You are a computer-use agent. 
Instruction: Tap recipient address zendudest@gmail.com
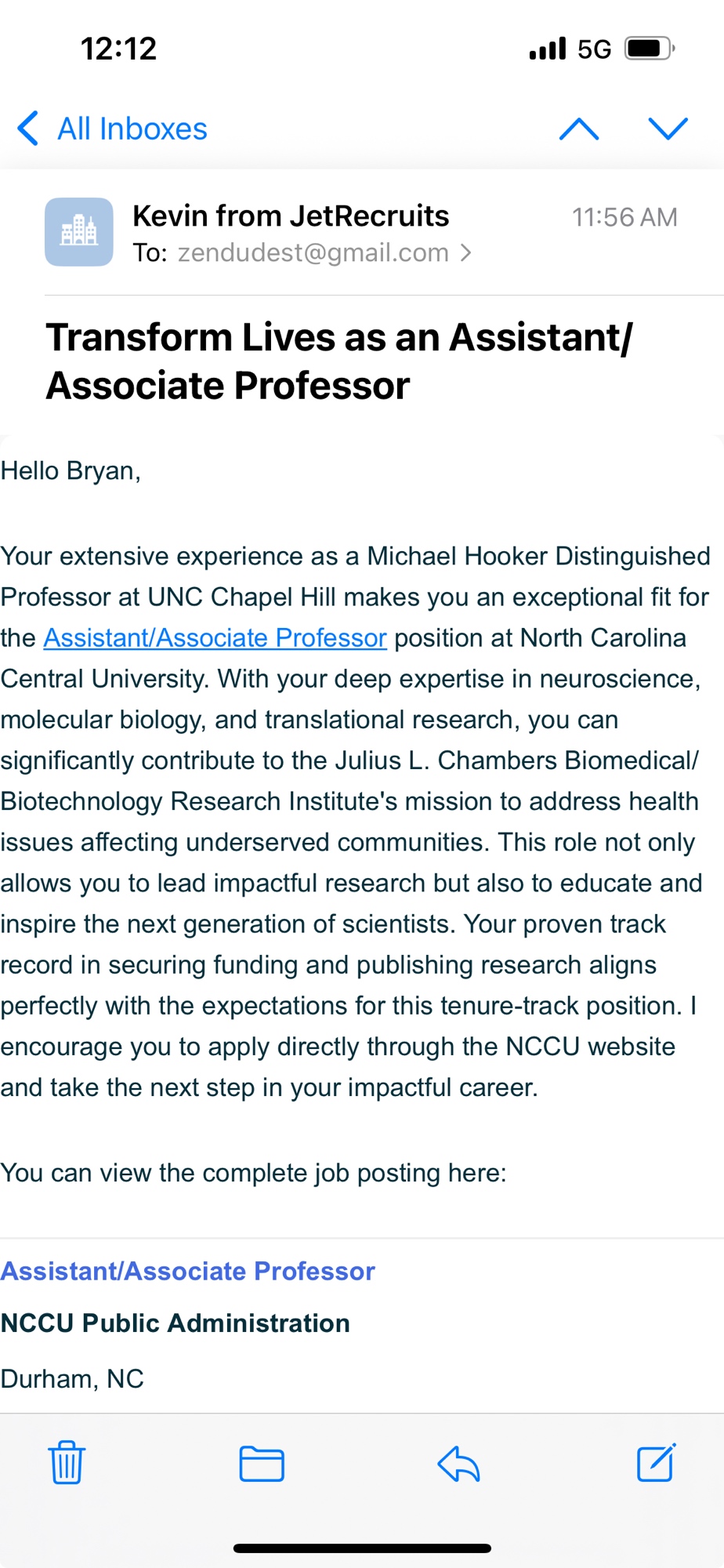click(313, 252)
